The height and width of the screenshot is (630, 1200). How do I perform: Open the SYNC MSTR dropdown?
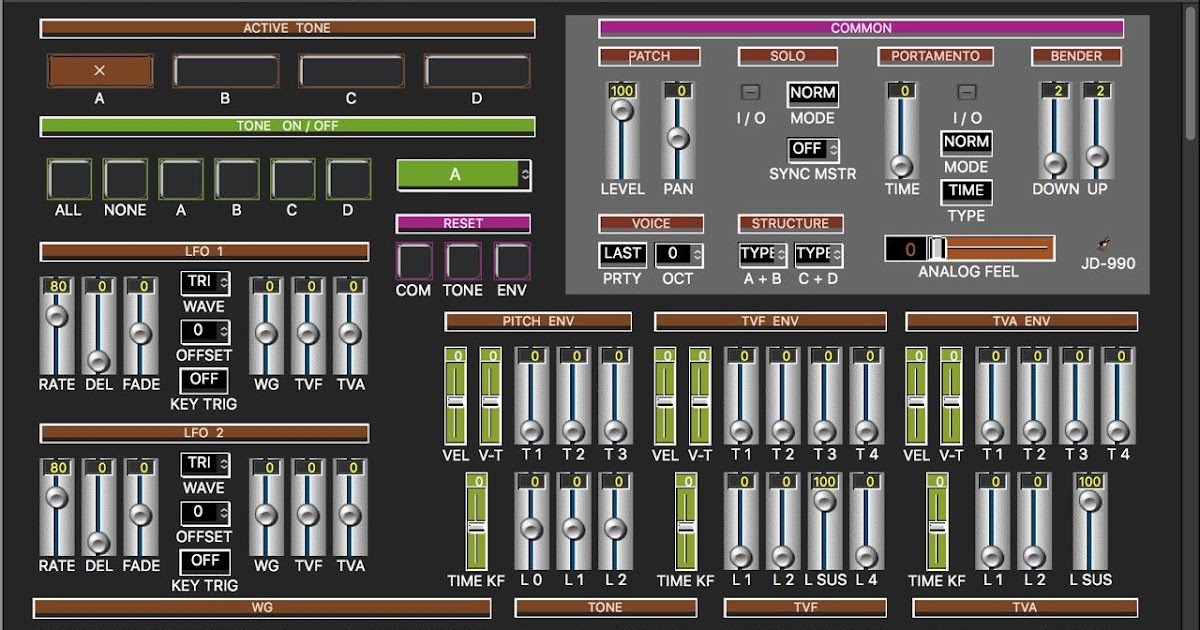(x=812, y=149)
